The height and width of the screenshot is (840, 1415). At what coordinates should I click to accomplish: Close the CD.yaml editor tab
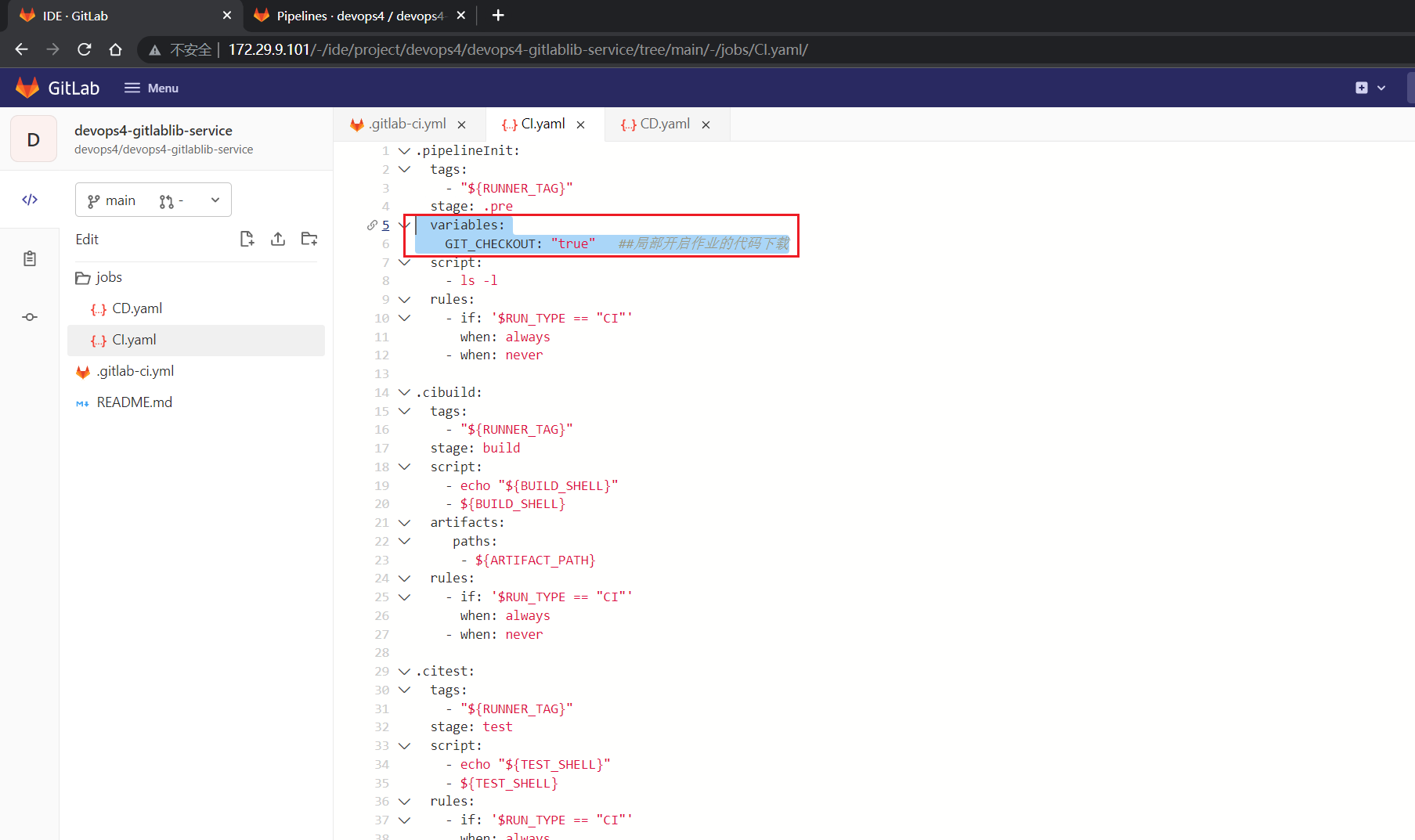(x=706, y=124)
